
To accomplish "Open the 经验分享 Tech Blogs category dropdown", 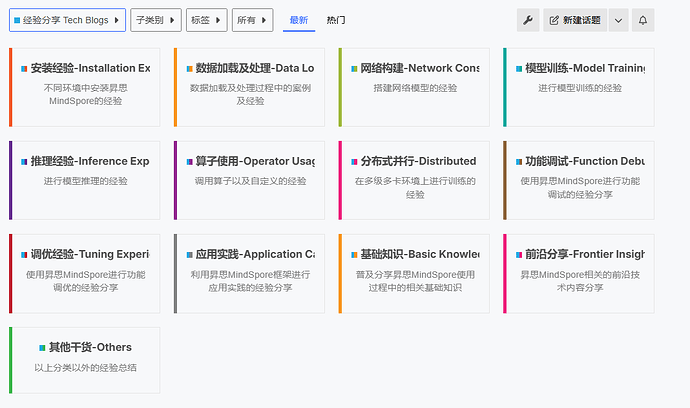I will [67, 20].
